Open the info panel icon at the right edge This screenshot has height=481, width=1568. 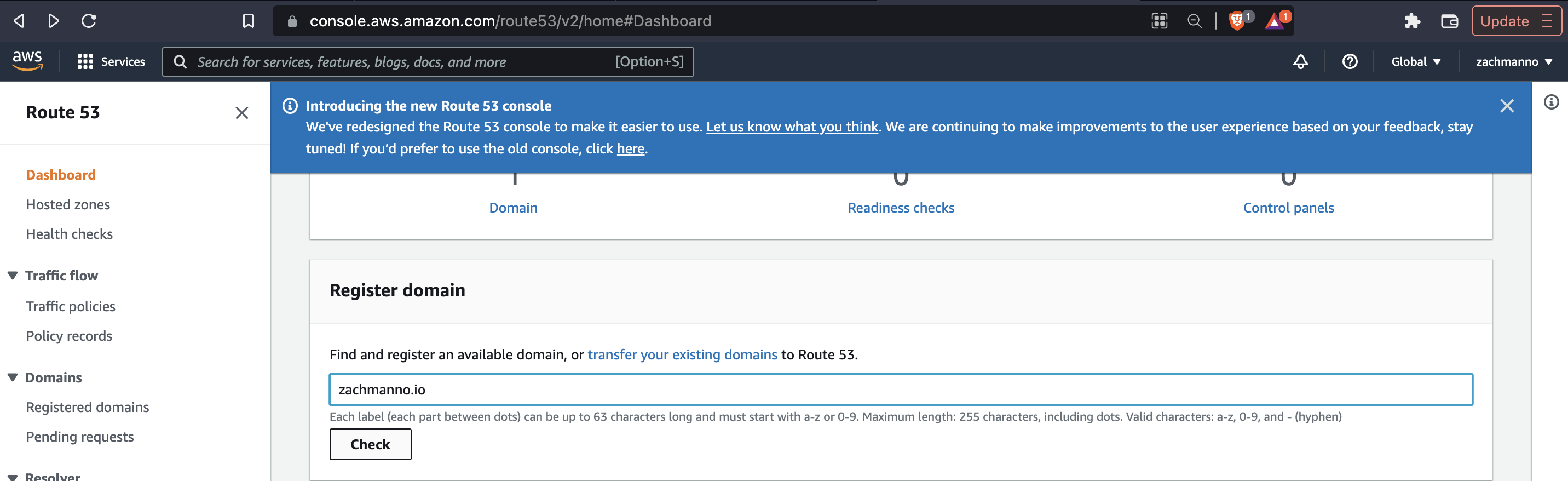pyautogui.click(x=1551, y=102)
